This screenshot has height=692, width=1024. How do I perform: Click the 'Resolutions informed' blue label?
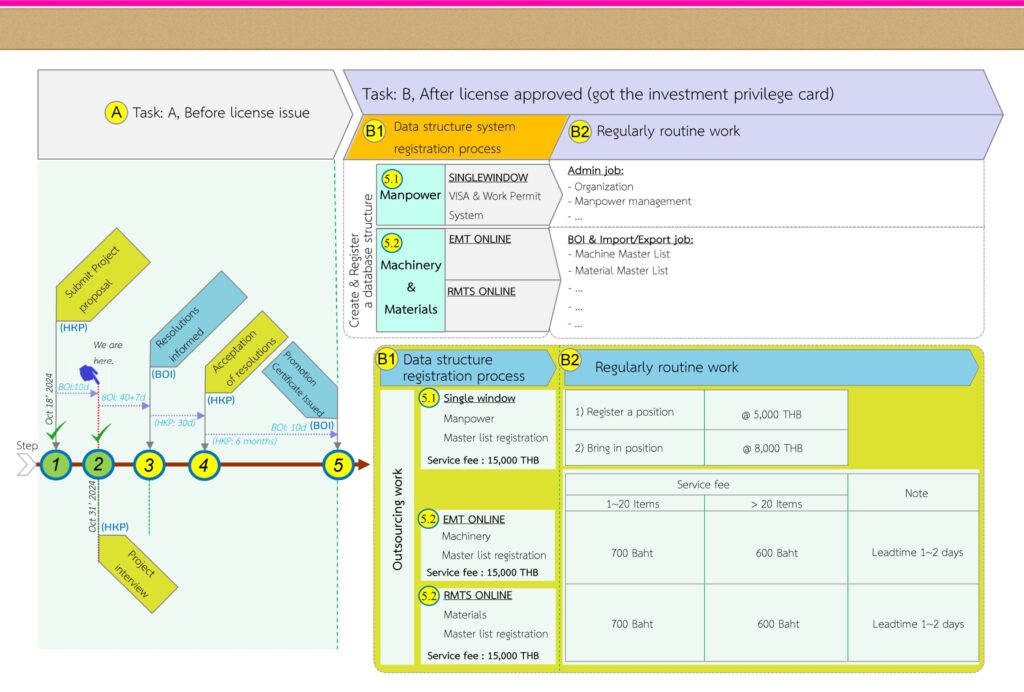[x=198, y=319]
